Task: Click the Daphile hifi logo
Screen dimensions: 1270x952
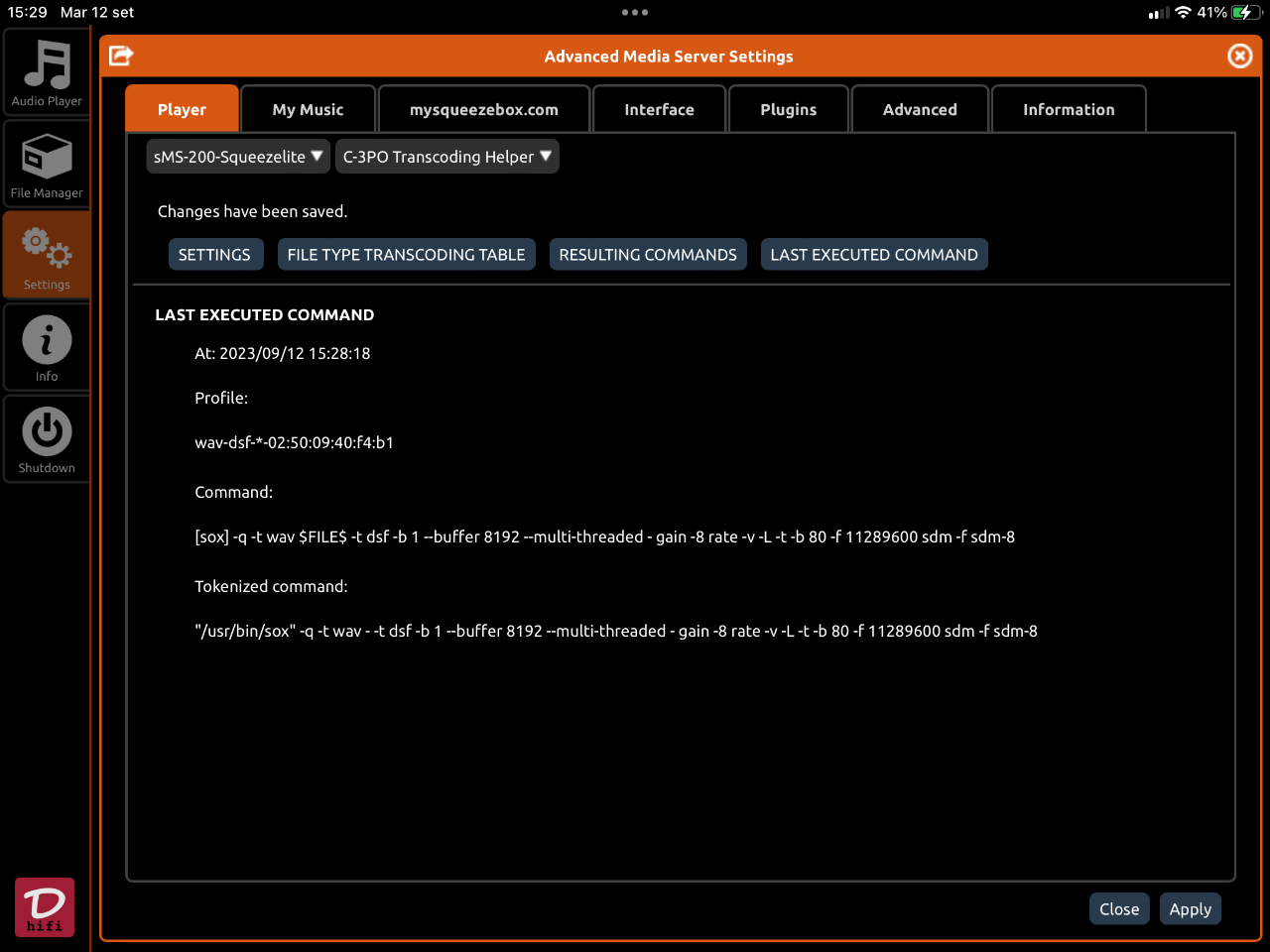Action: click(45, 907)
